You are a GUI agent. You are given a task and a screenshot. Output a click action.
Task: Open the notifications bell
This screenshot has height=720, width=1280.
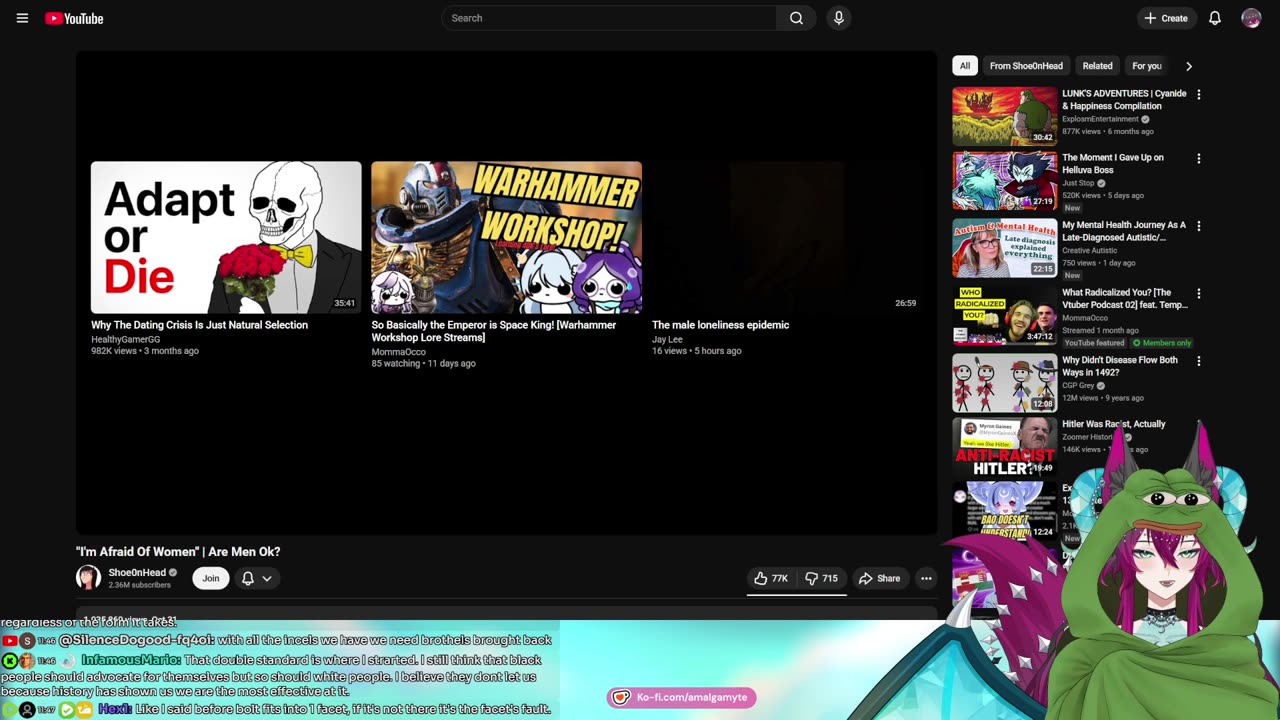pyautogui.click(x=1214, y=18)
